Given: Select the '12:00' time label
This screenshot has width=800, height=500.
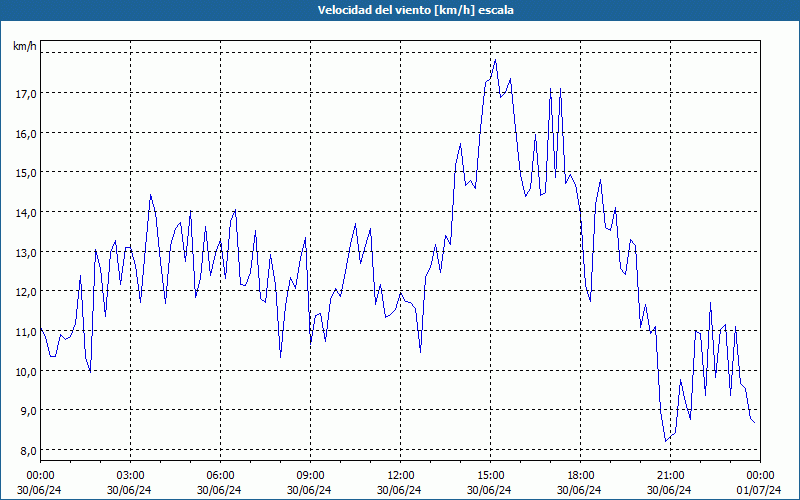Looking at the screenshot, I should tap(401, 476).
